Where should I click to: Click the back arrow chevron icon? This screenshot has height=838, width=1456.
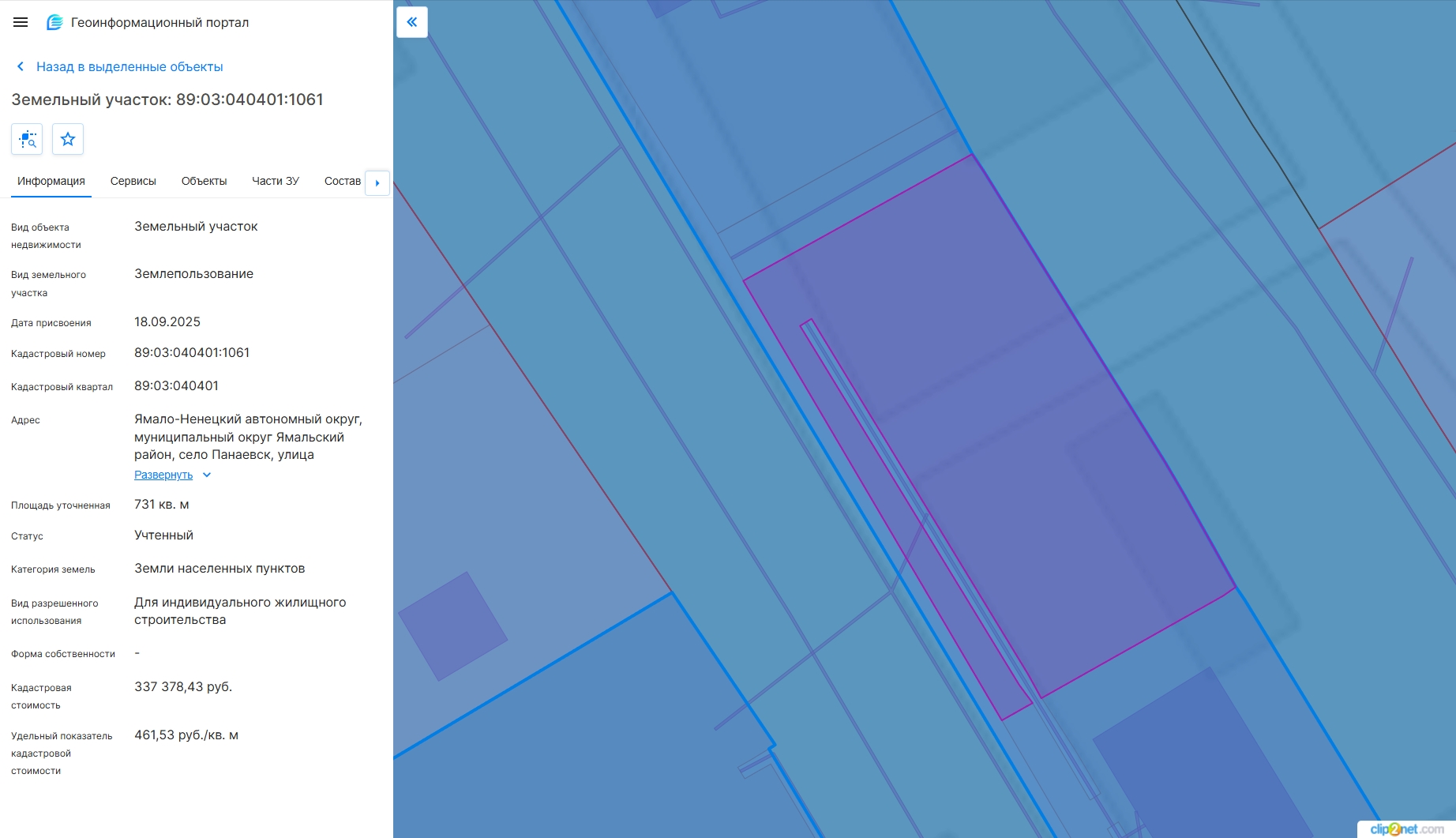tap(21, 66)
